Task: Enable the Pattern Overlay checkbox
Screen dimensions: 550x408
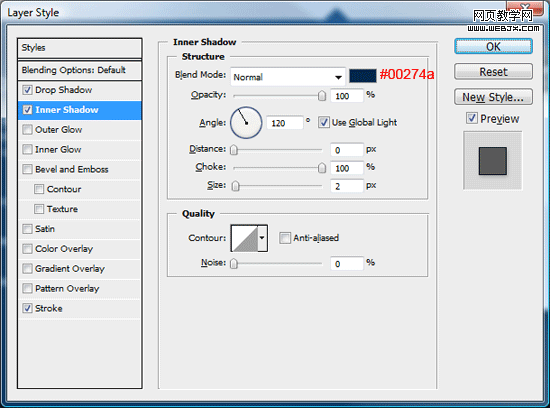Action: click(x=27, y=288)
